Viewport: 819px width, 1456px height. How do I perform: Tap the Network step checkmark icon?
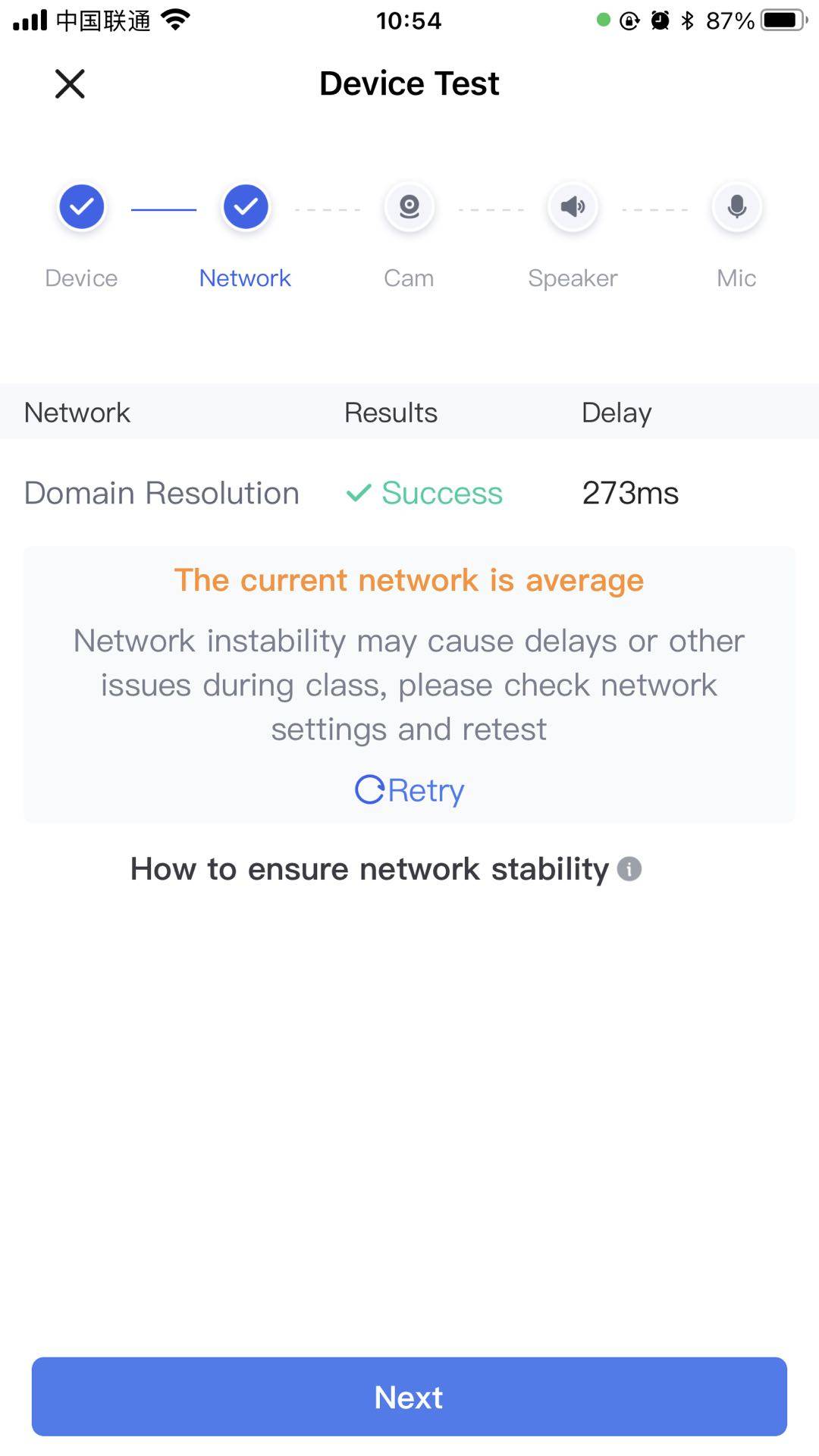point(246,206)
